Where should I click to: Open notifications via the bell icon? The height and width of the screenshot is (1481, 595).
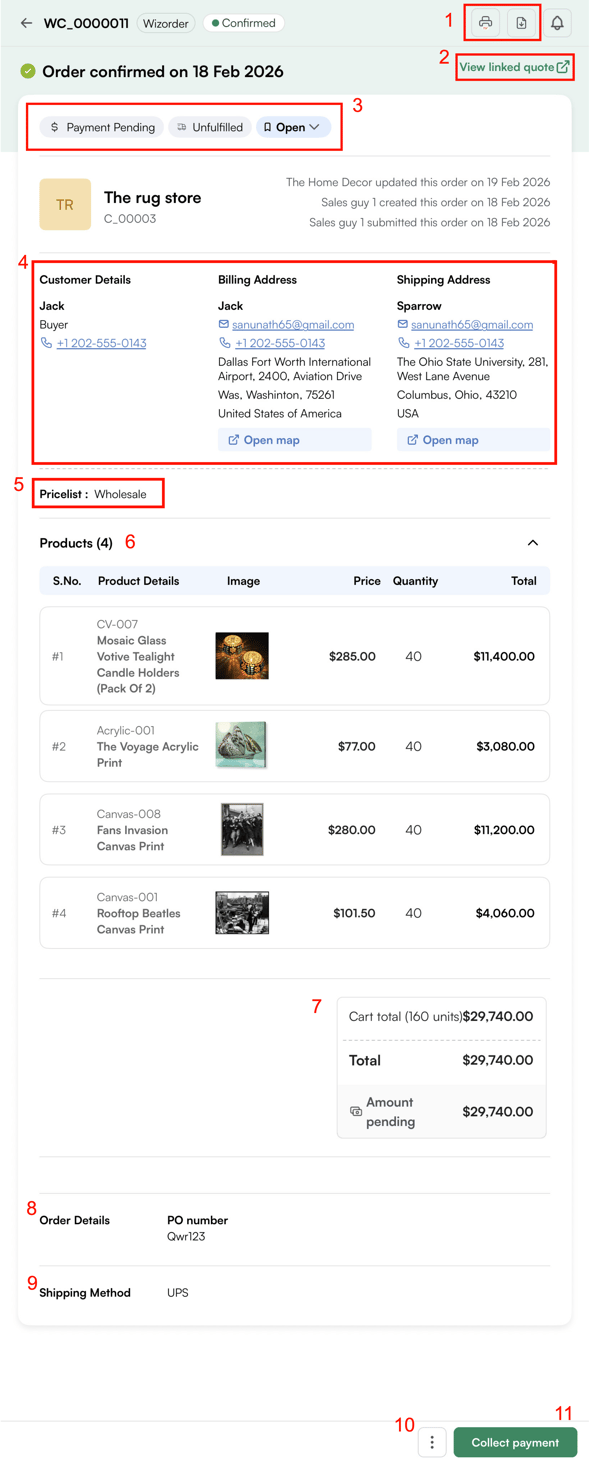pos(558,23)
